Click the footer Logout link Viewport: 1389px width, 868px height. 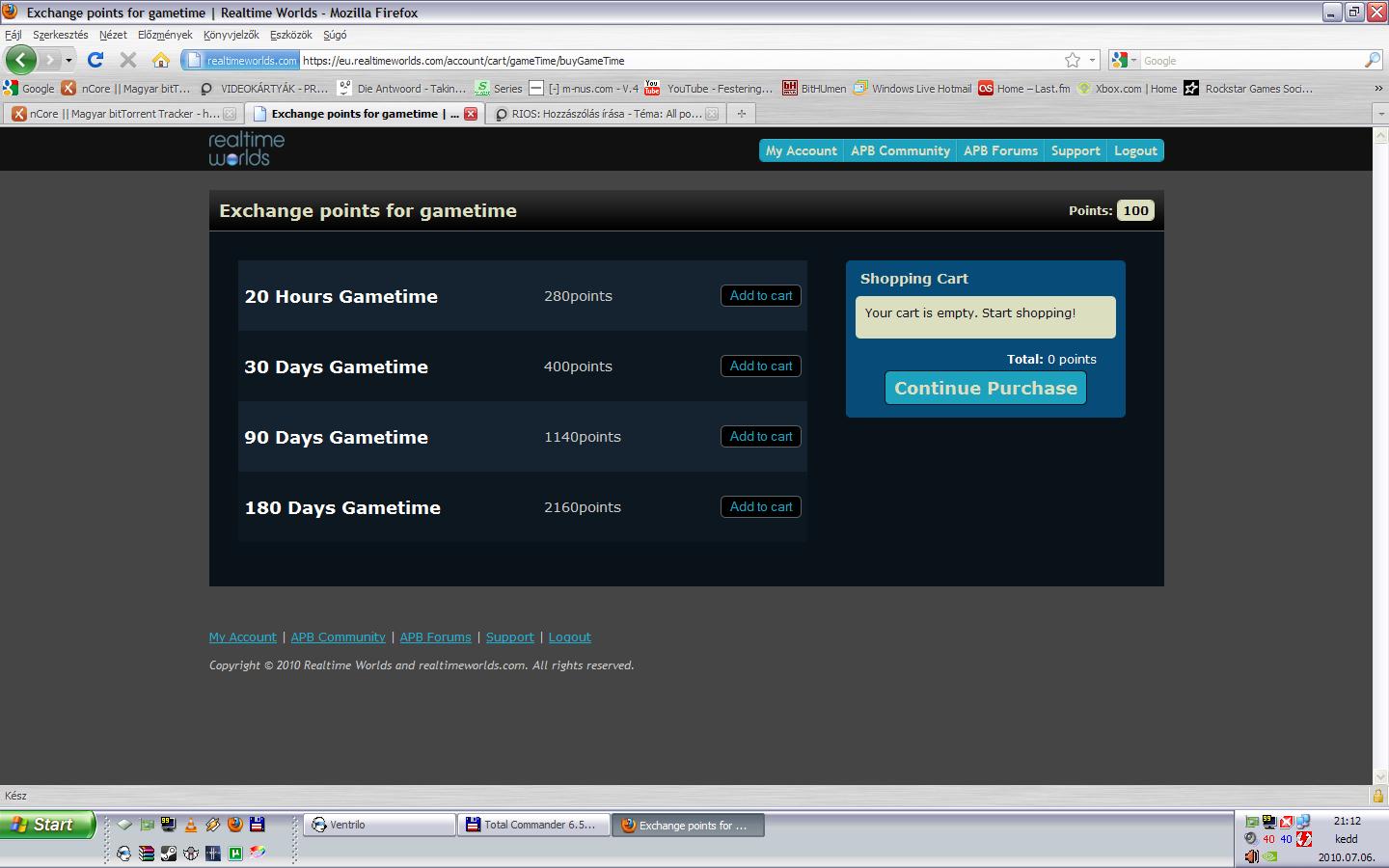pyautogui.click(x=570, y=637)
